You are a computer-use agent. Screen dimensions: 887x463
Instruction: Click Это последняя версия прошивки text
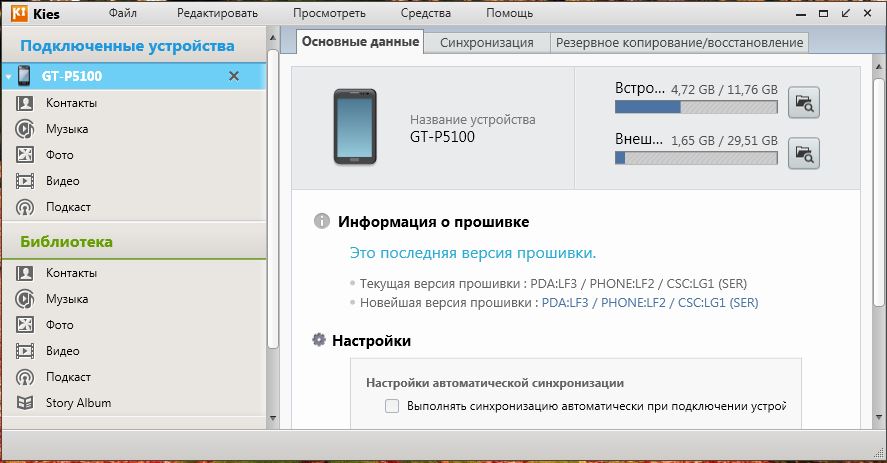[473, 253]
